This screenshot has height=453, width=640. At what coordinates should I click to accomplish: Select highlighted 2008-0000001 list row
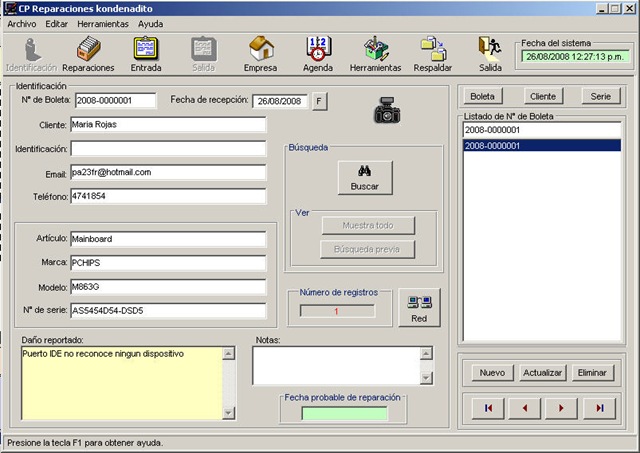tap(542, 146)
